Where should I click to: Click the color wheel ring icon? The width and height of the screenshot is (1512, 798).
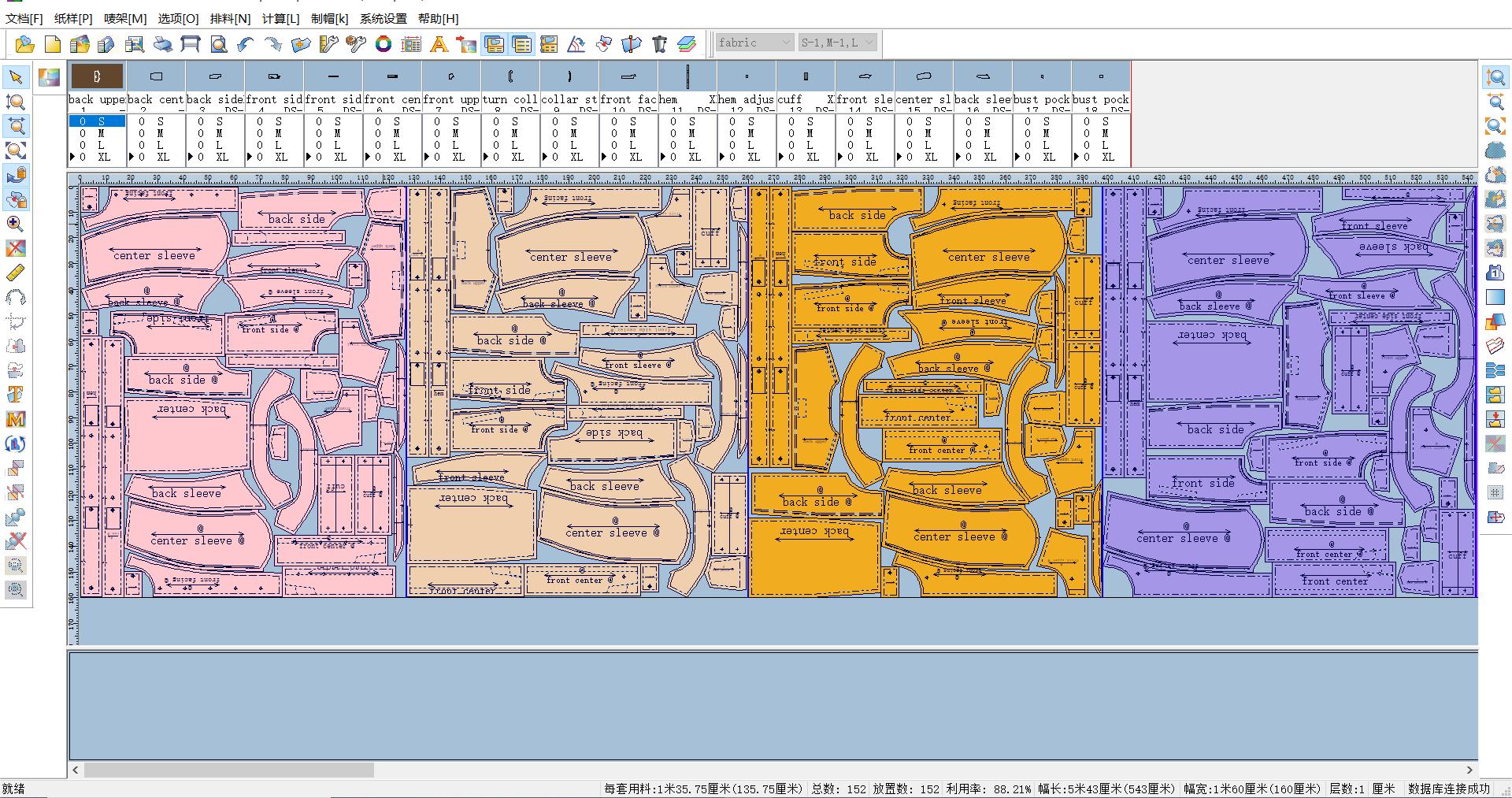(384, 44)
